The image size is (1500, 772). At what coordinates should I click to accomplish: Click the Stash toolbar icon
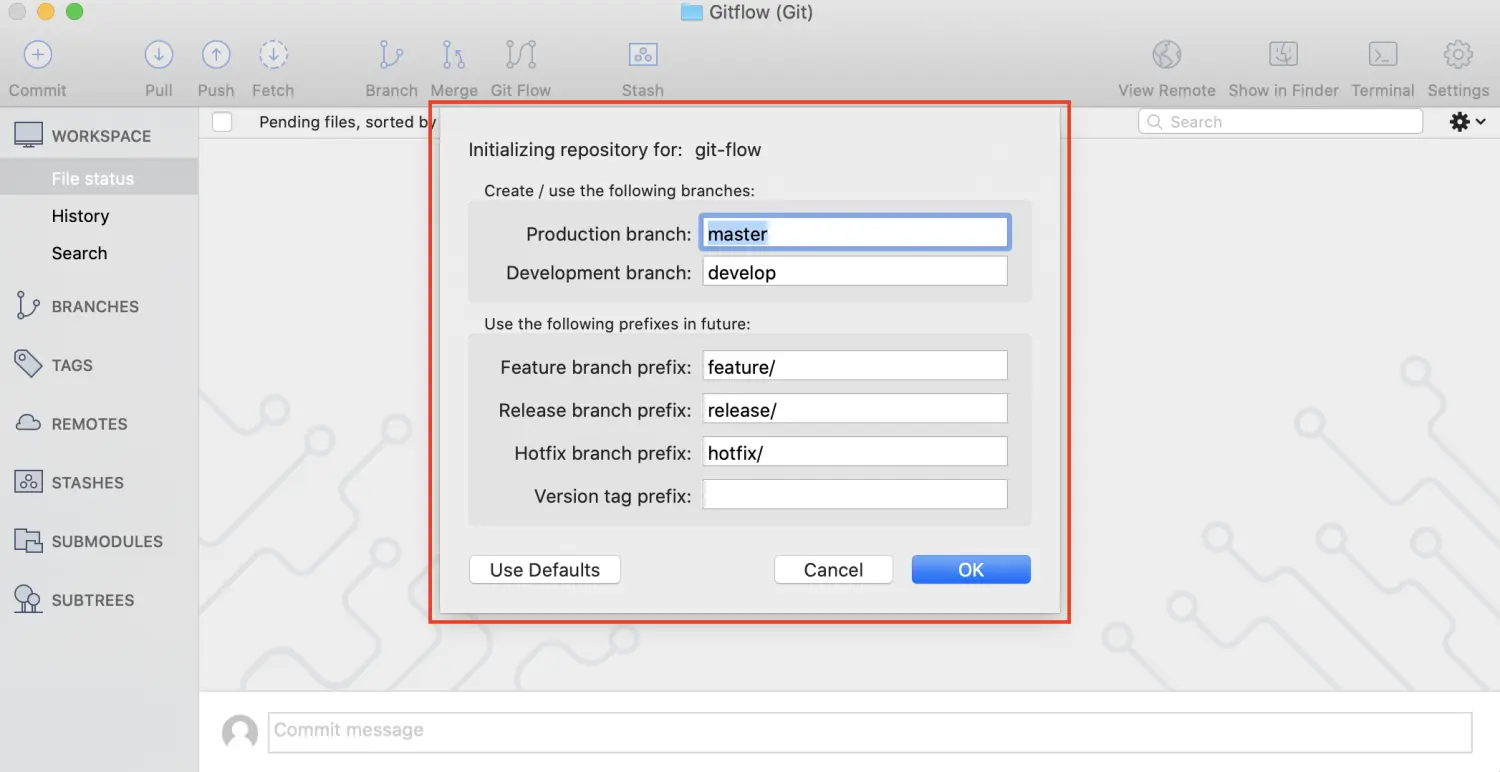pos(642,55)
